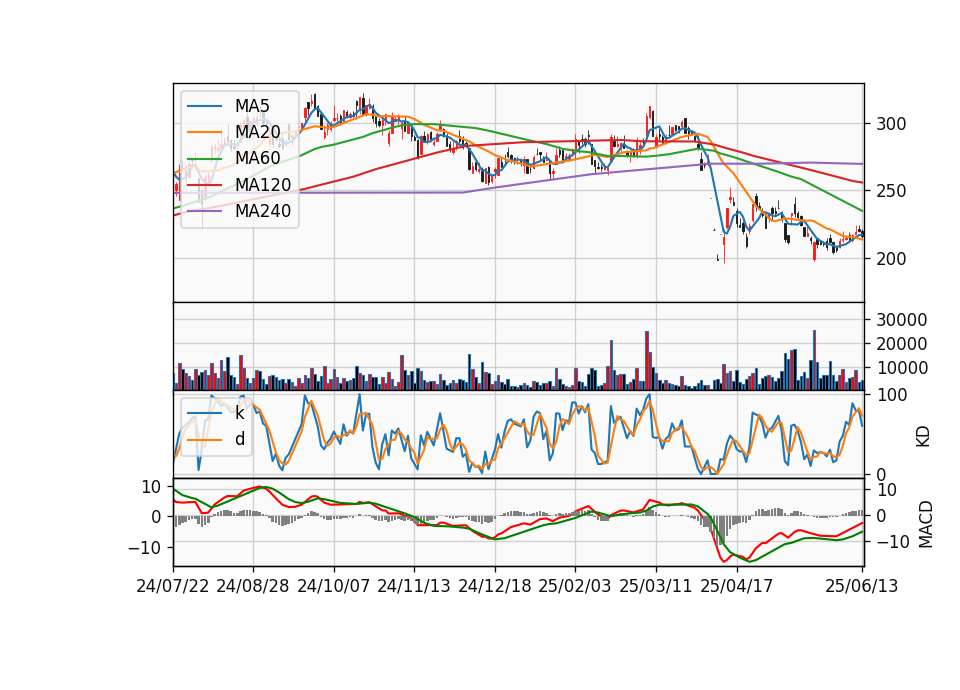
Task: Click the 24/10/07 date axis label
Action: 334,586
